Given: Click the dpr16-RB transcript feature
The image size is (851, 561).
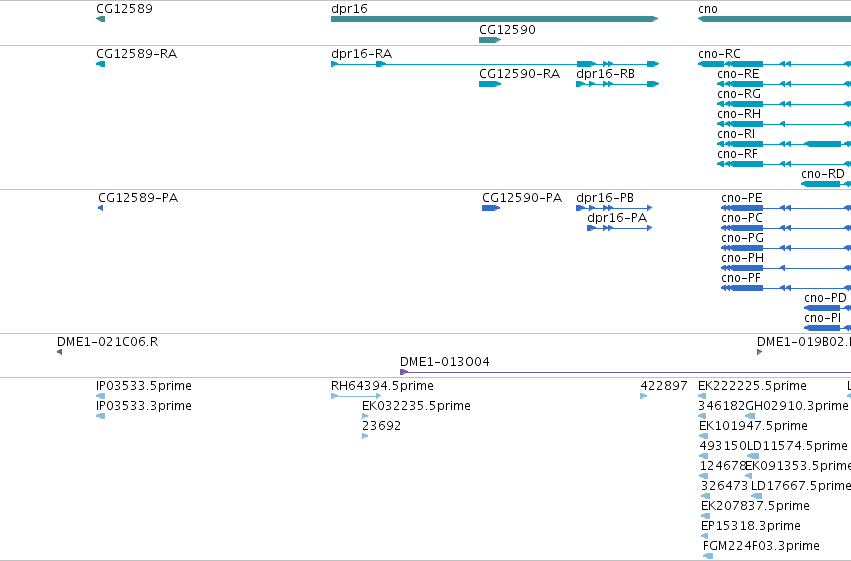Looking at the screenshot, I should pyautogui.click(x=618, y=84).
